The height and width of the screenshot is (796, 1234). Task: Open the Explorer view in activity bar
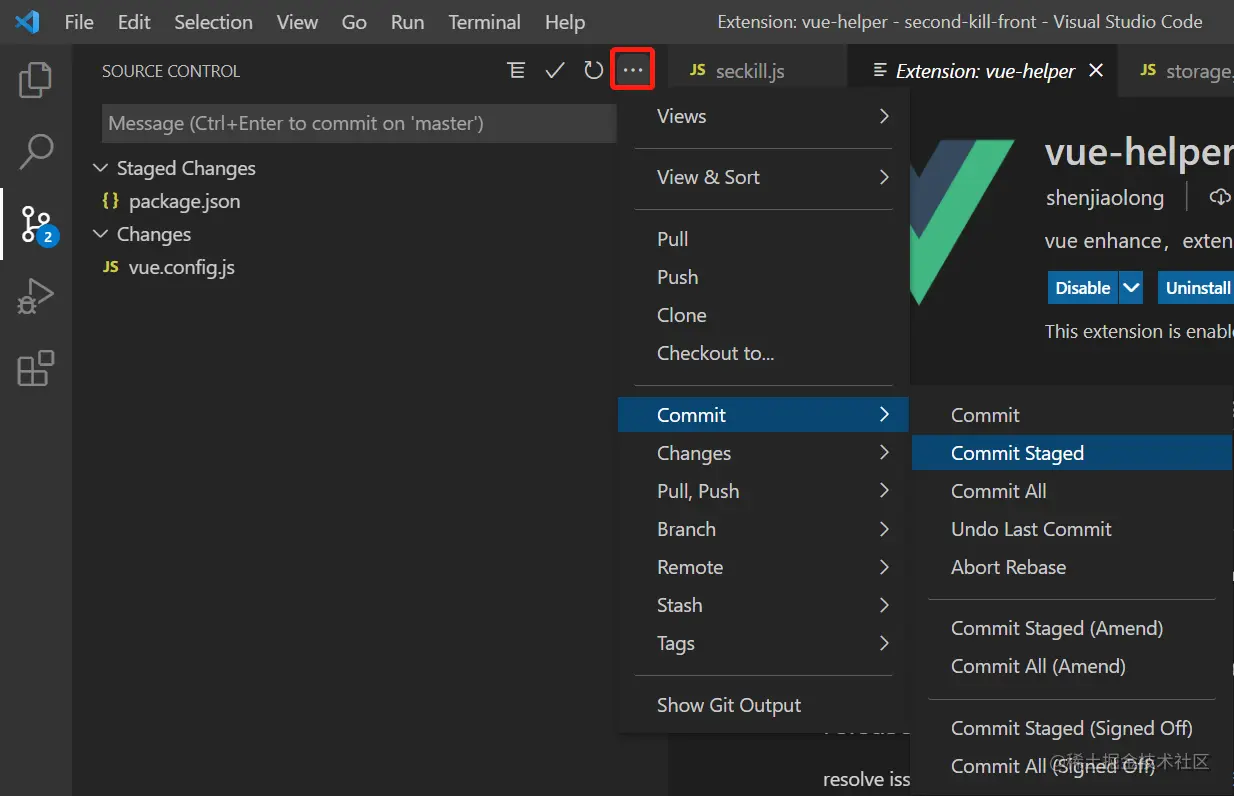[x=36, y=81]
